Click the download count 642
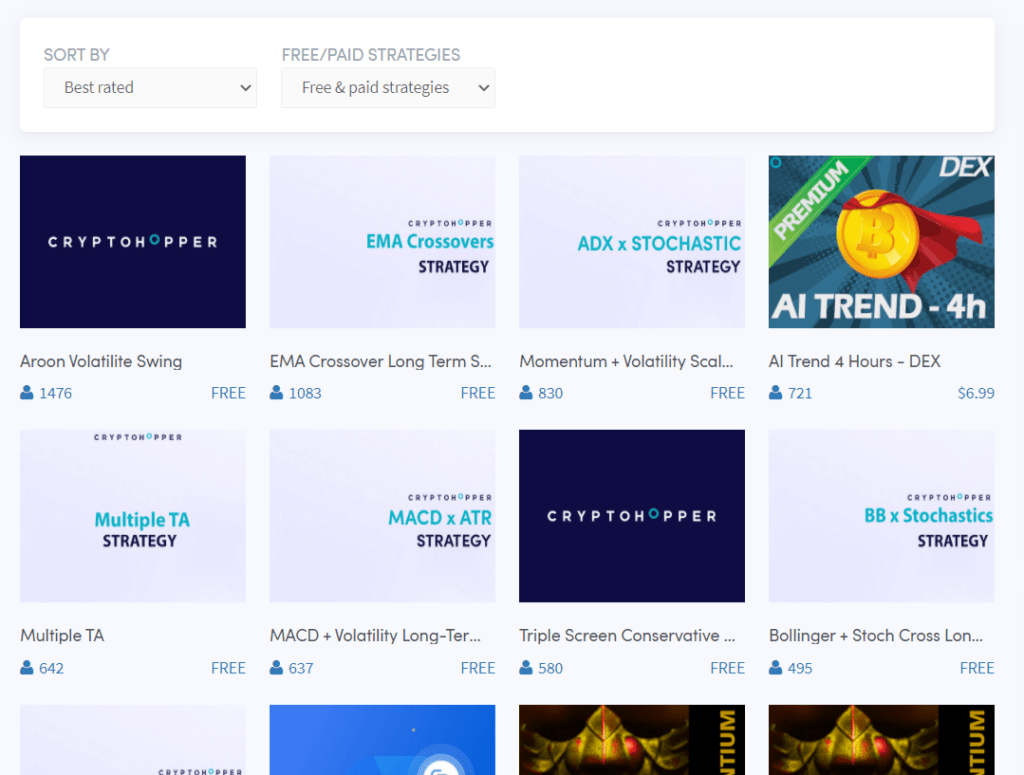The image size is (1024, 775). click(x=51, y=668)
